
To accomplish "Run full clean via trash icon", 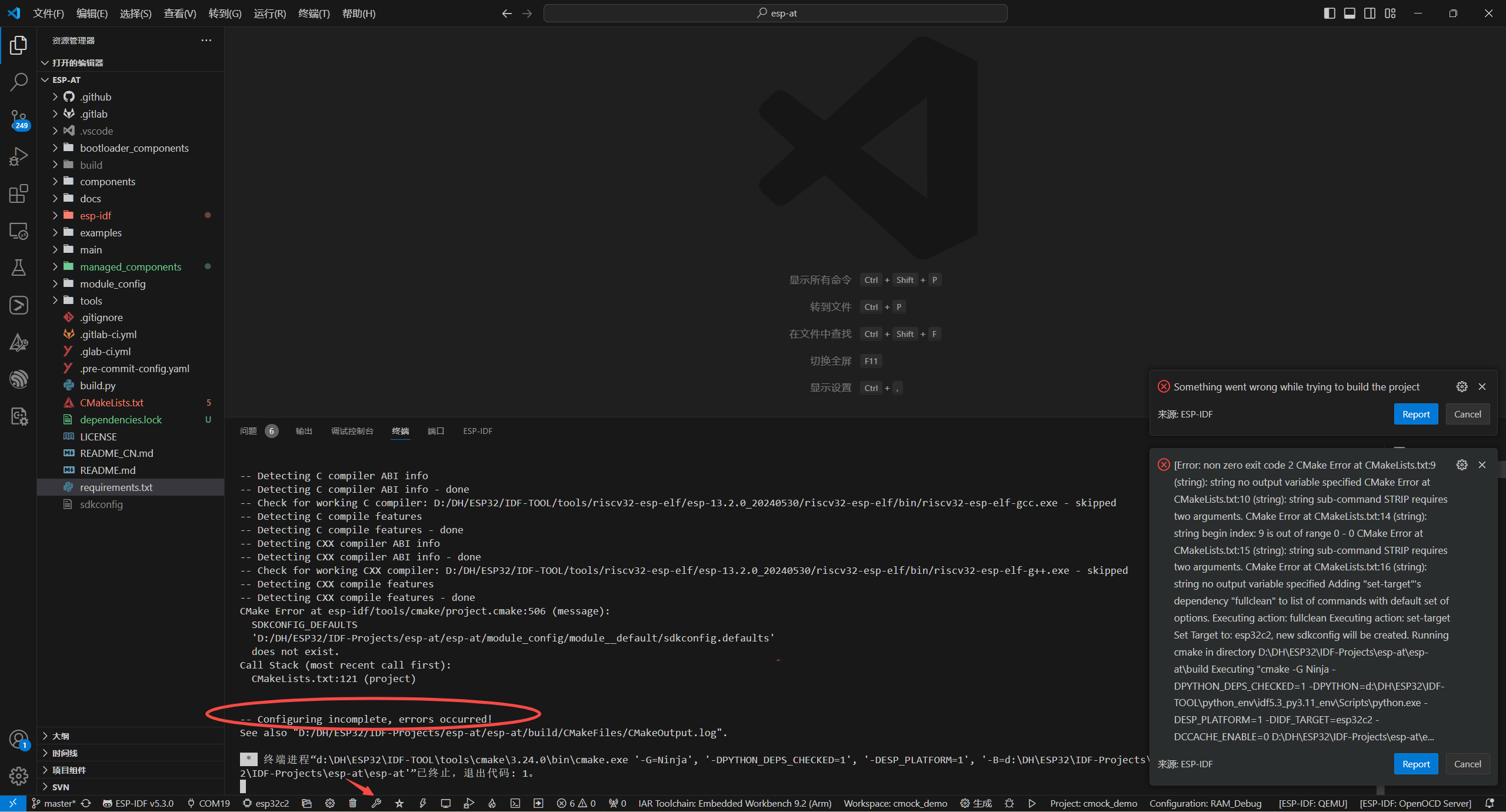I will (353, 803).
